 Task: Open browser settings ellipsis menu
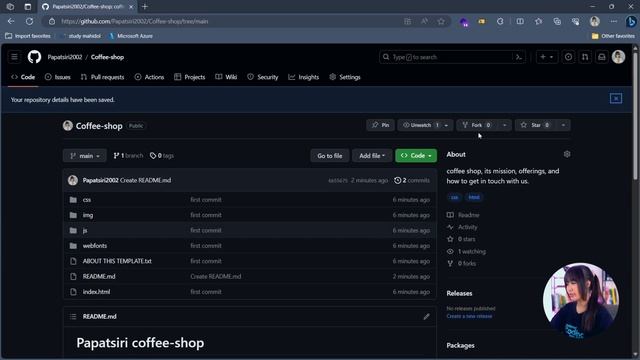[613, 21]
